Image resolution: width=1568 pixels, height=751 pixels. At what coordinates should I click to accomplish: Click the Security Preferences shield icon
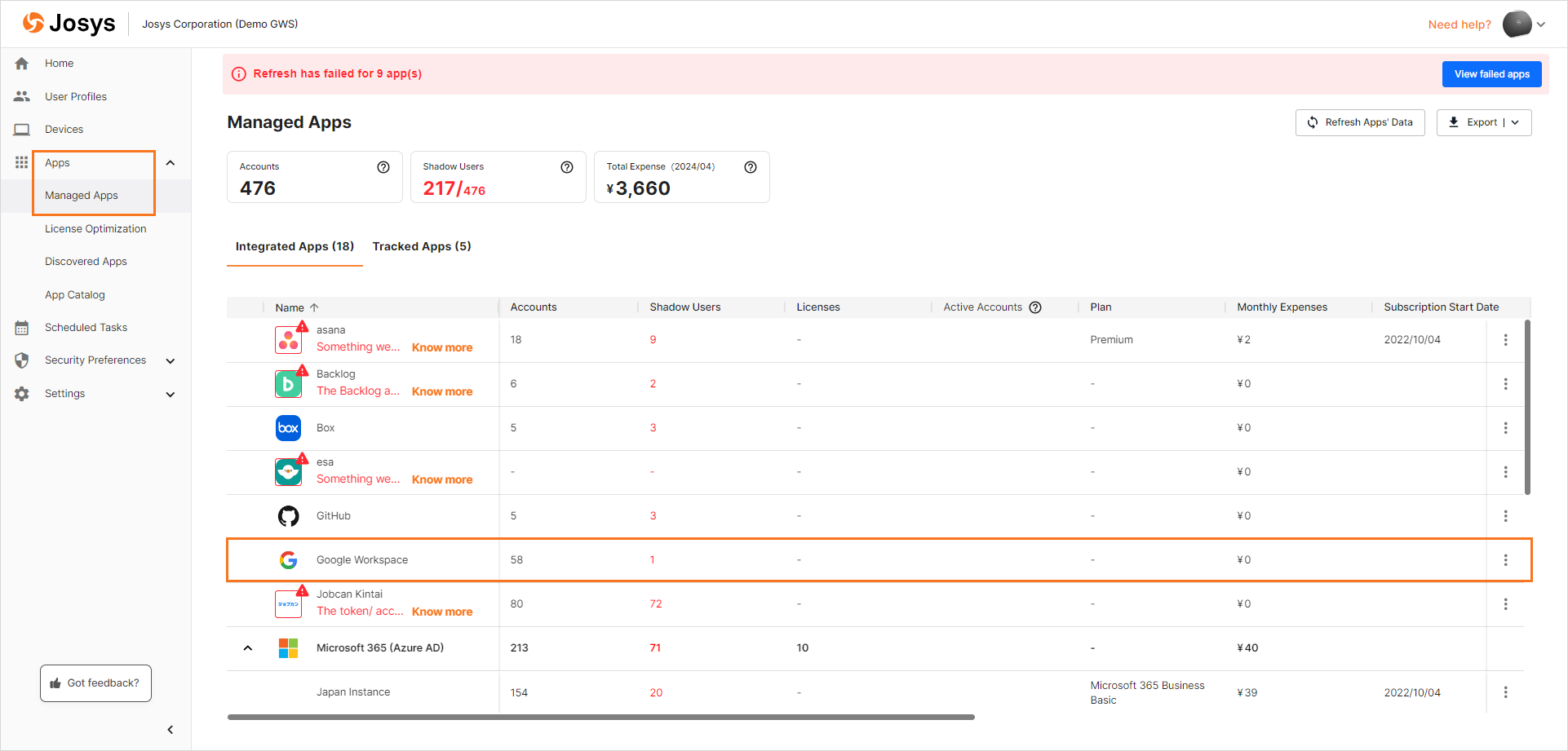(22, 360)
